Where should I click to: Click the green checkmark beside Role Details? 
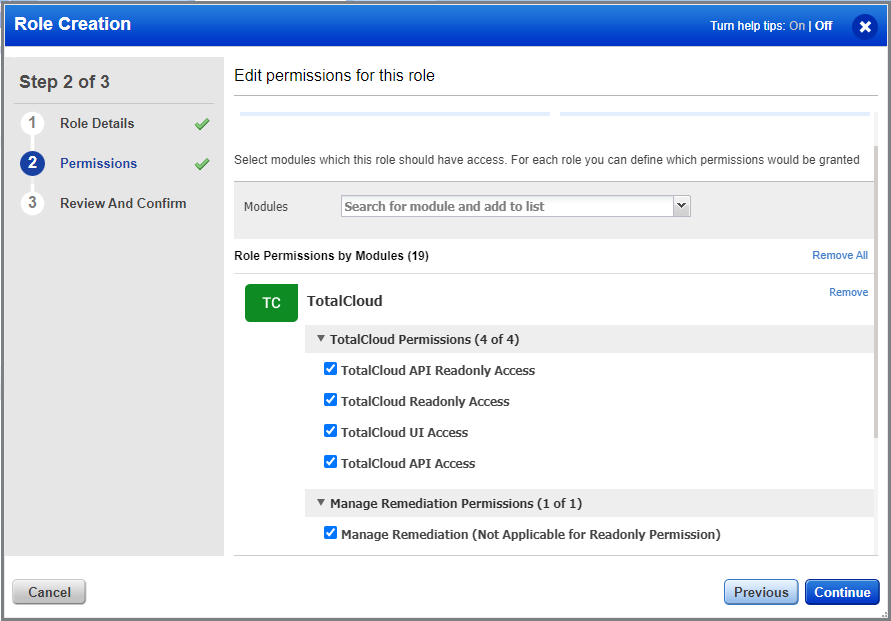pos(202,124)
